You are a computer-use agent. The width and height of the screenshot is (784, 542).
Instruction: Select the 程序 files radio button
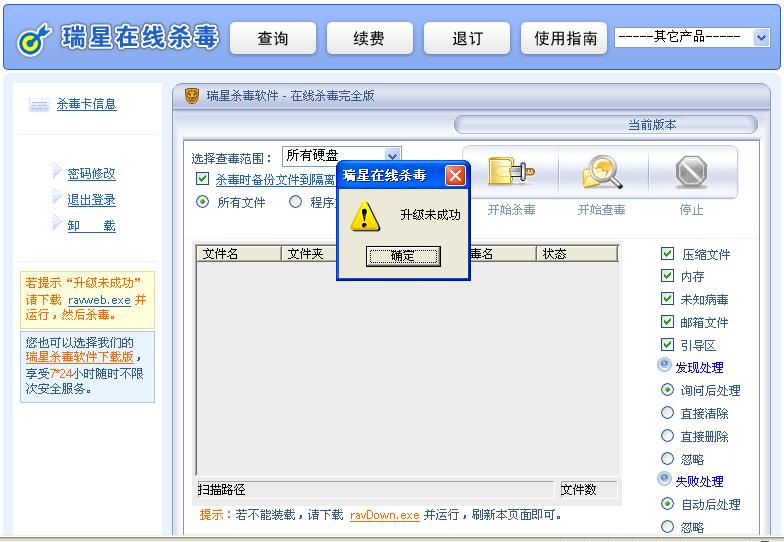[296, 202]
